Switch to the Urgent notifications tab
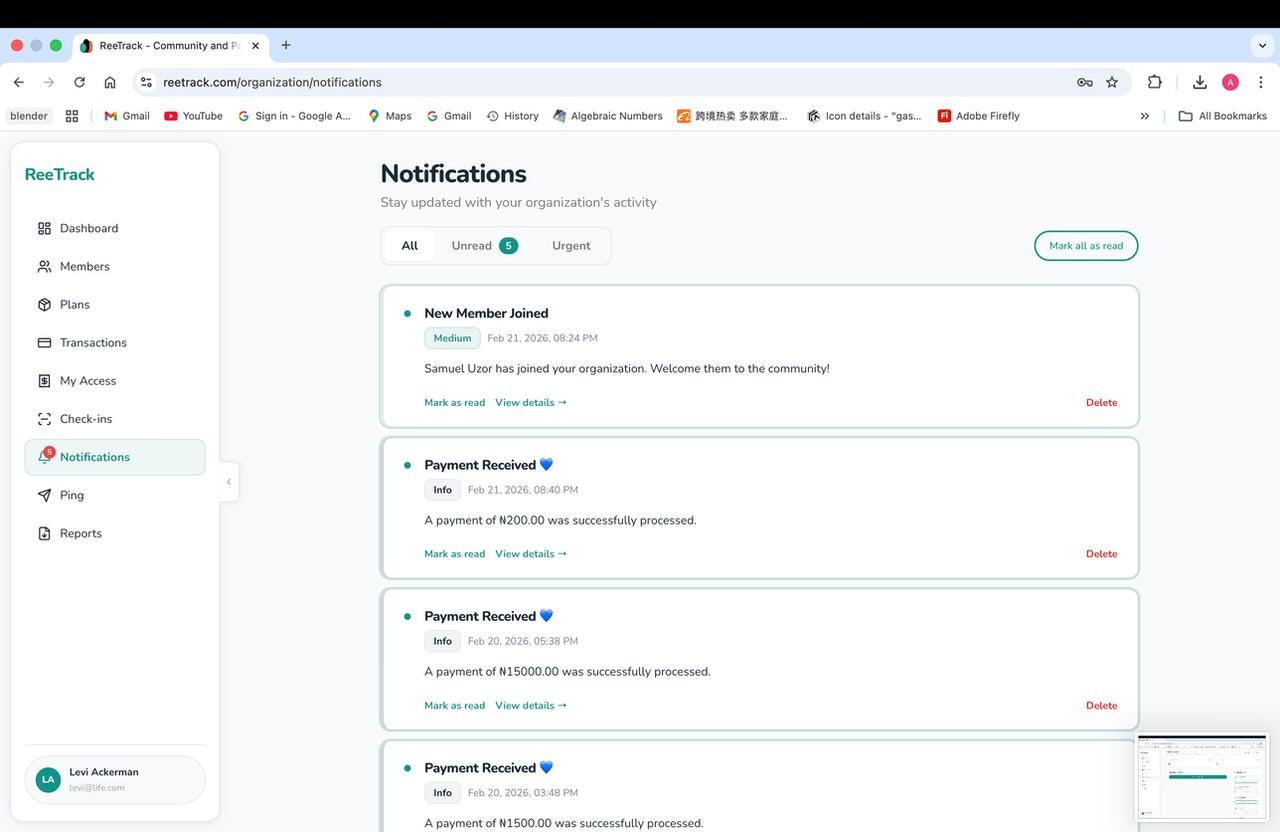Screen dimensions: 1280x832 (x=570, y=245)
